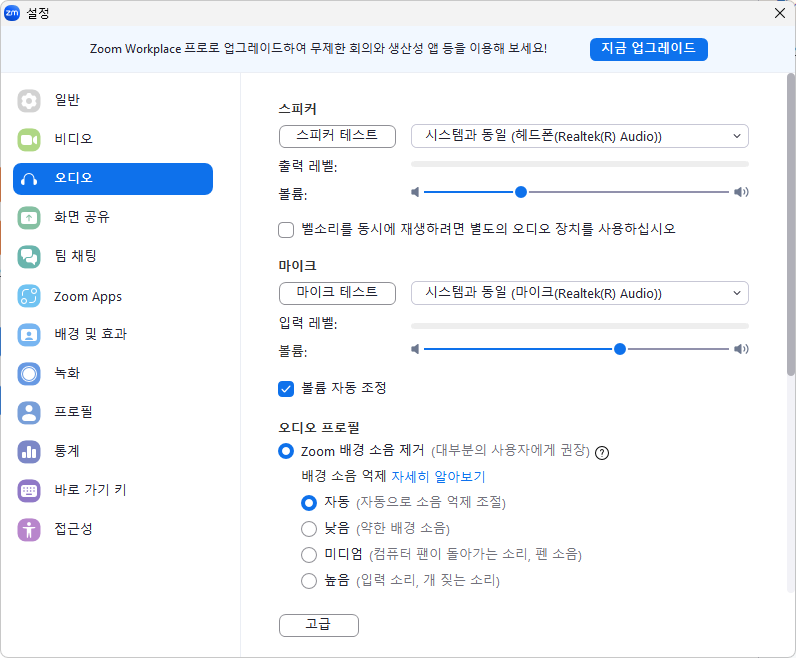
Task: Click the 바로 가기 키 keyboard icon
Action: click(x=29, y=490)
